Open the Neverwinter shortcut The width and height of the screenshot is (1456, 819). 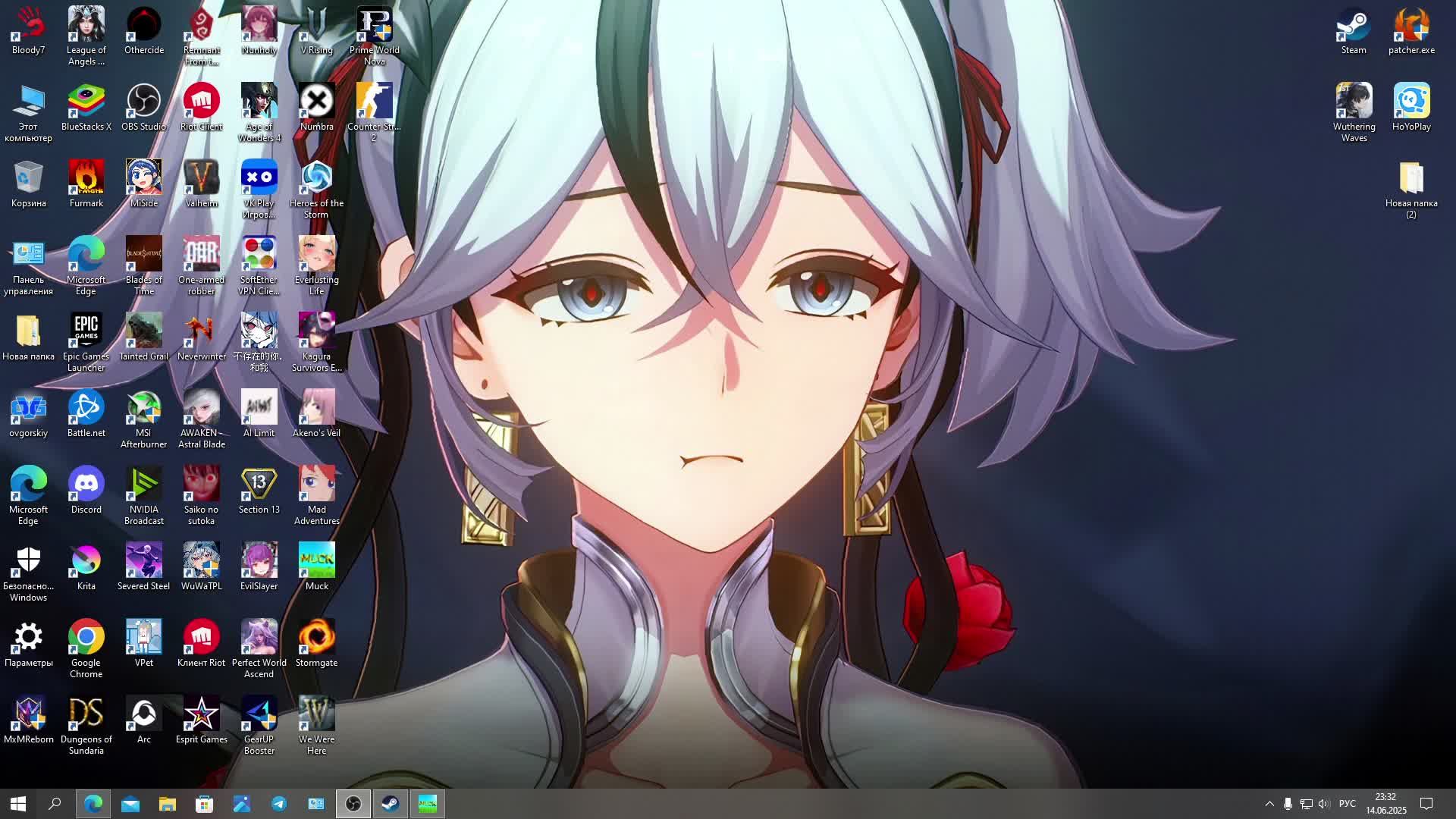coord(202,337)
